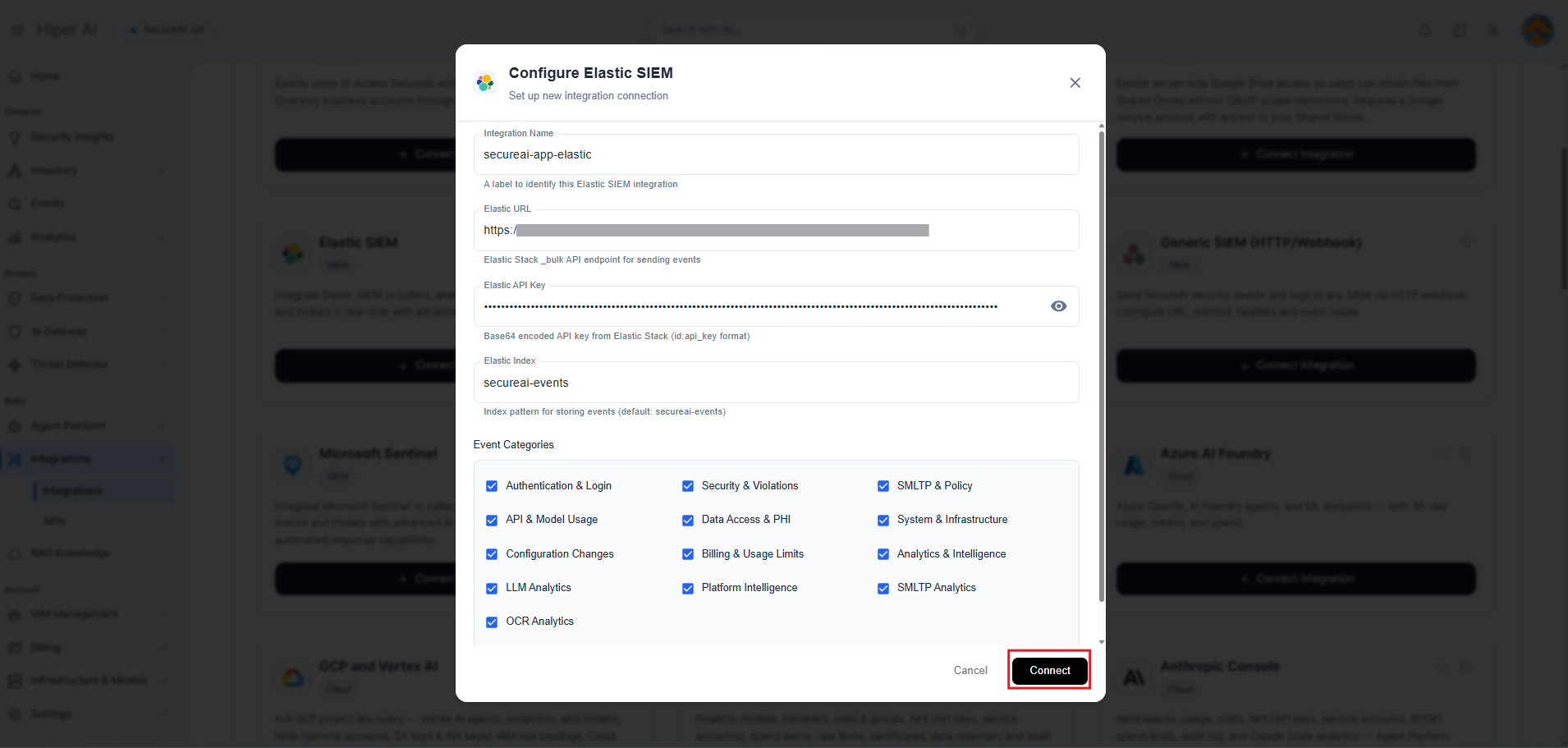Expand Agent Platform in the sidebar
Viewport: 1568px width, 748px height.
pyautogui.click(x=88, y=426)
